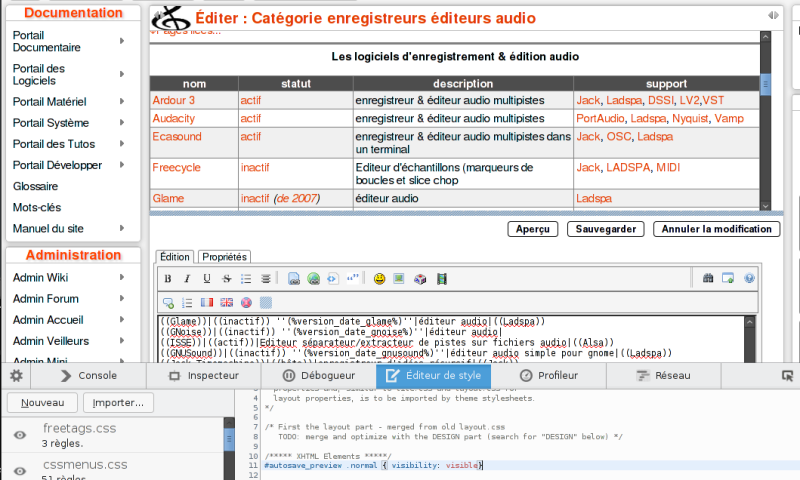Apply italic formatting in editor toolbar
Screen dimensions: 800x480
point(188,278)
